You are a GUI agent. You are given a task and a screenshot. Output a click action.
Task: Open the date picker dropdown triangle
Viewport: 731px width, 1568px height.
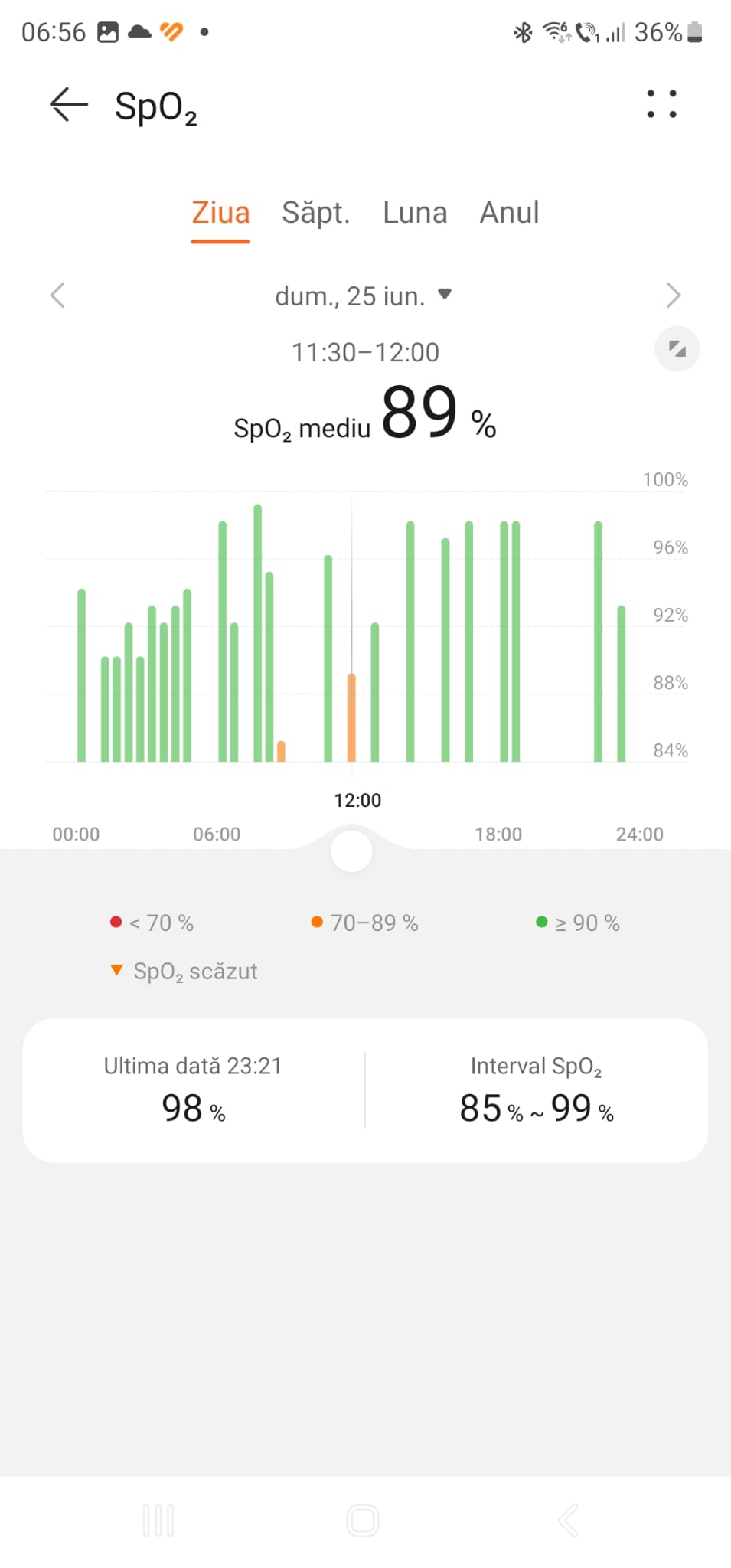(x=445, y=294)
